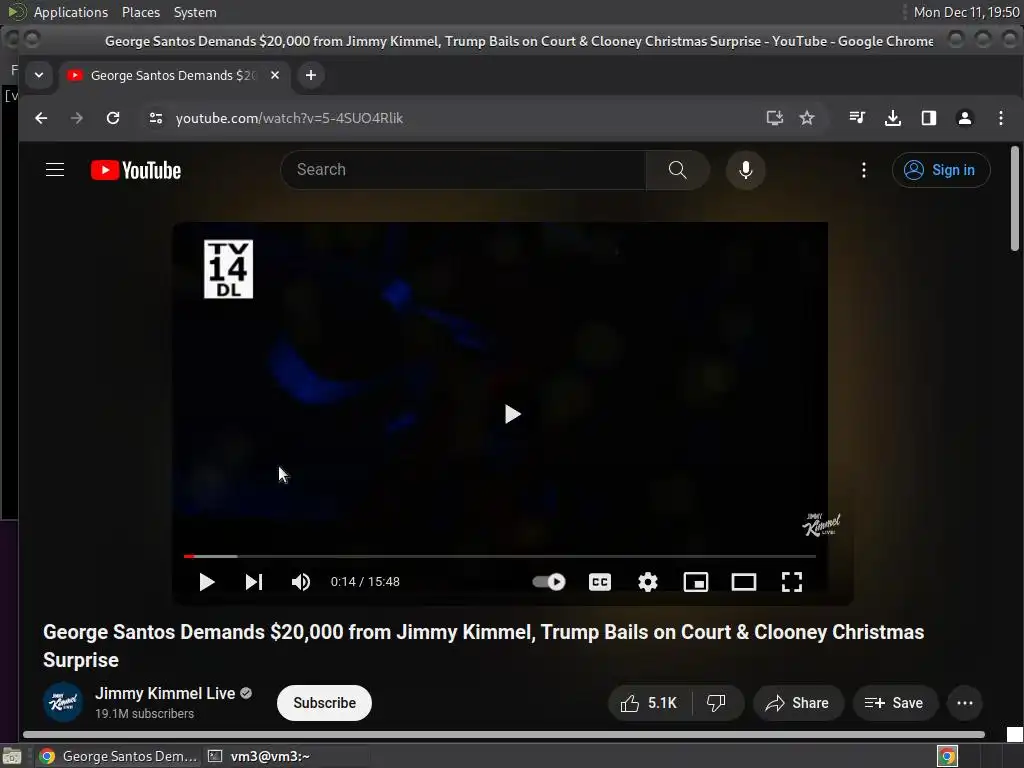Open the System menu
Viewport: 1024px width, 768px height.
pyautogui.click(x=195, y=12)
